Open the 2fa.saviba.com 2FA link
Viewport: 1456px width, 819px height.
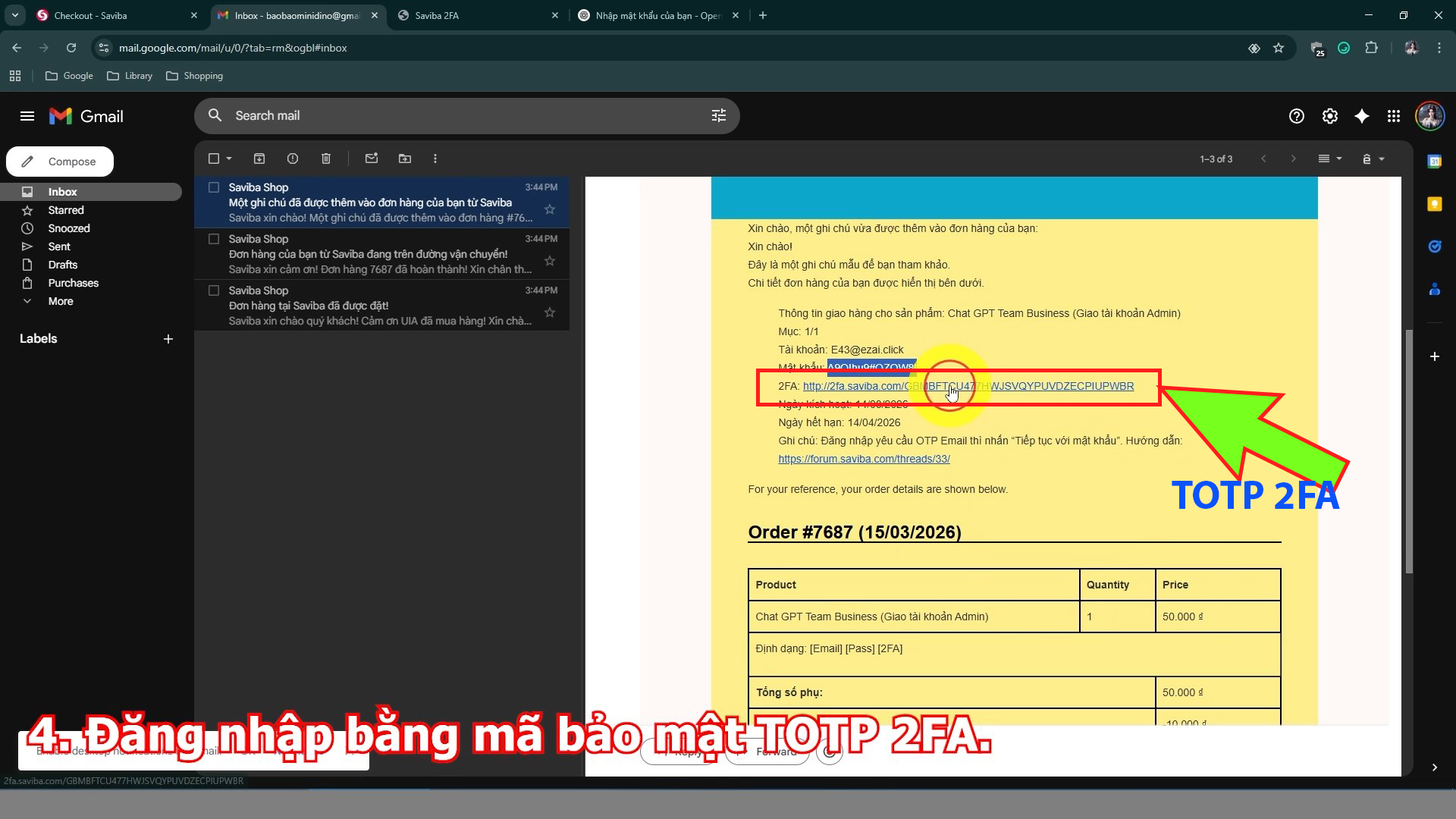968,386
